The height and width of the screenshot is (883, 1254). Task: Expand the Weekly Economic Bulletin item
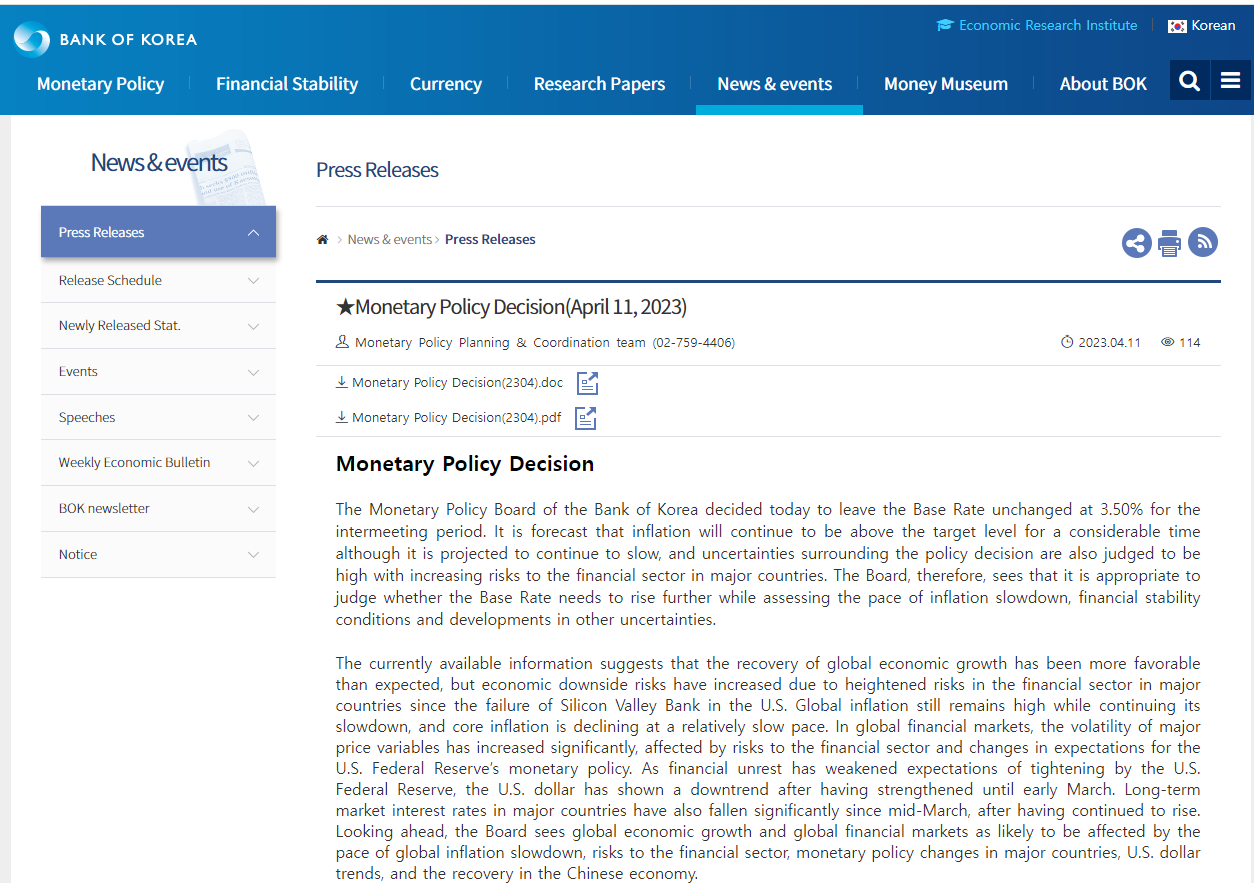[x=253, y=463]
